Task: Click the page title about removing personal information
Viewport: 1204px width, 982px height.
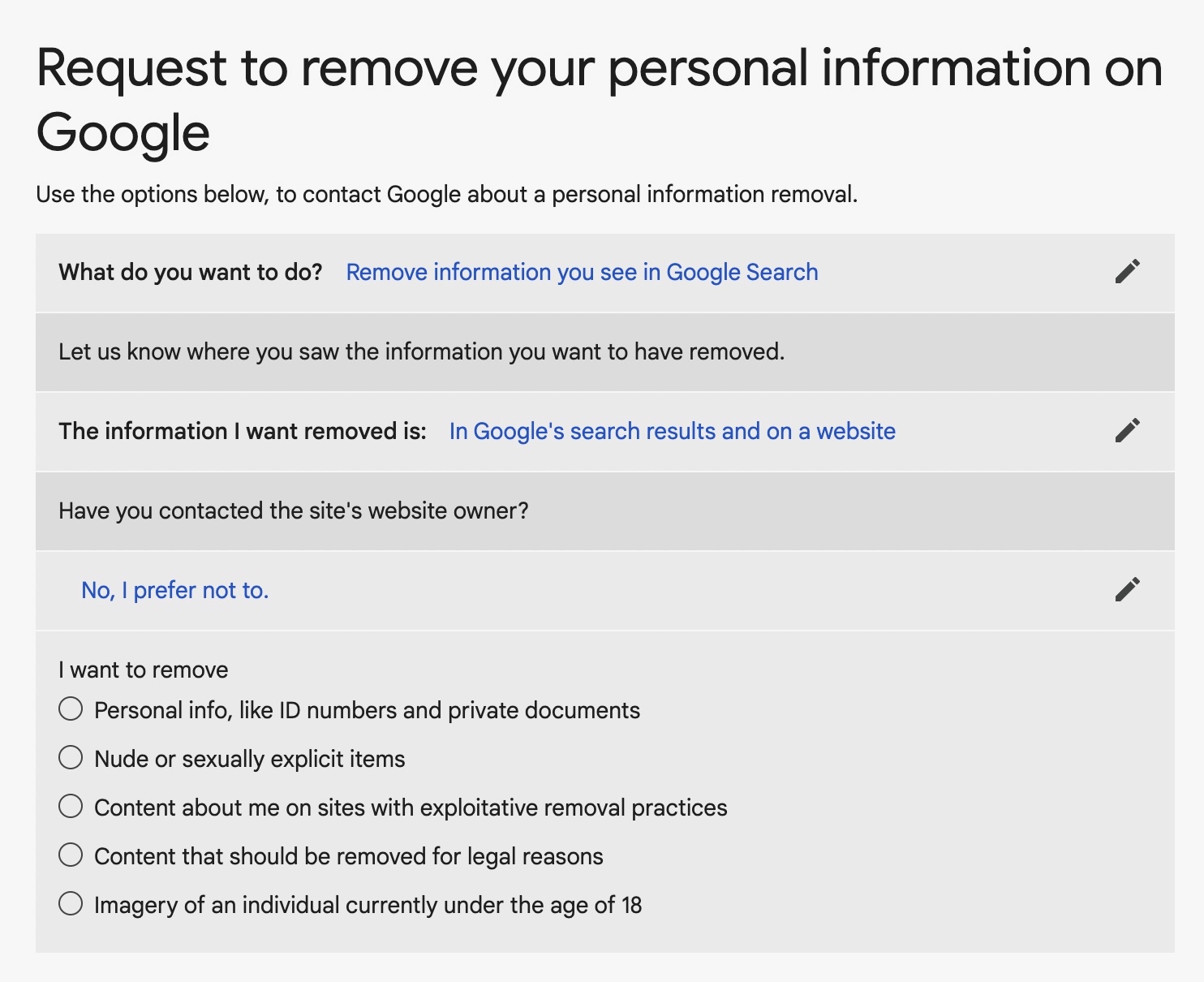Action: (599, 97)
